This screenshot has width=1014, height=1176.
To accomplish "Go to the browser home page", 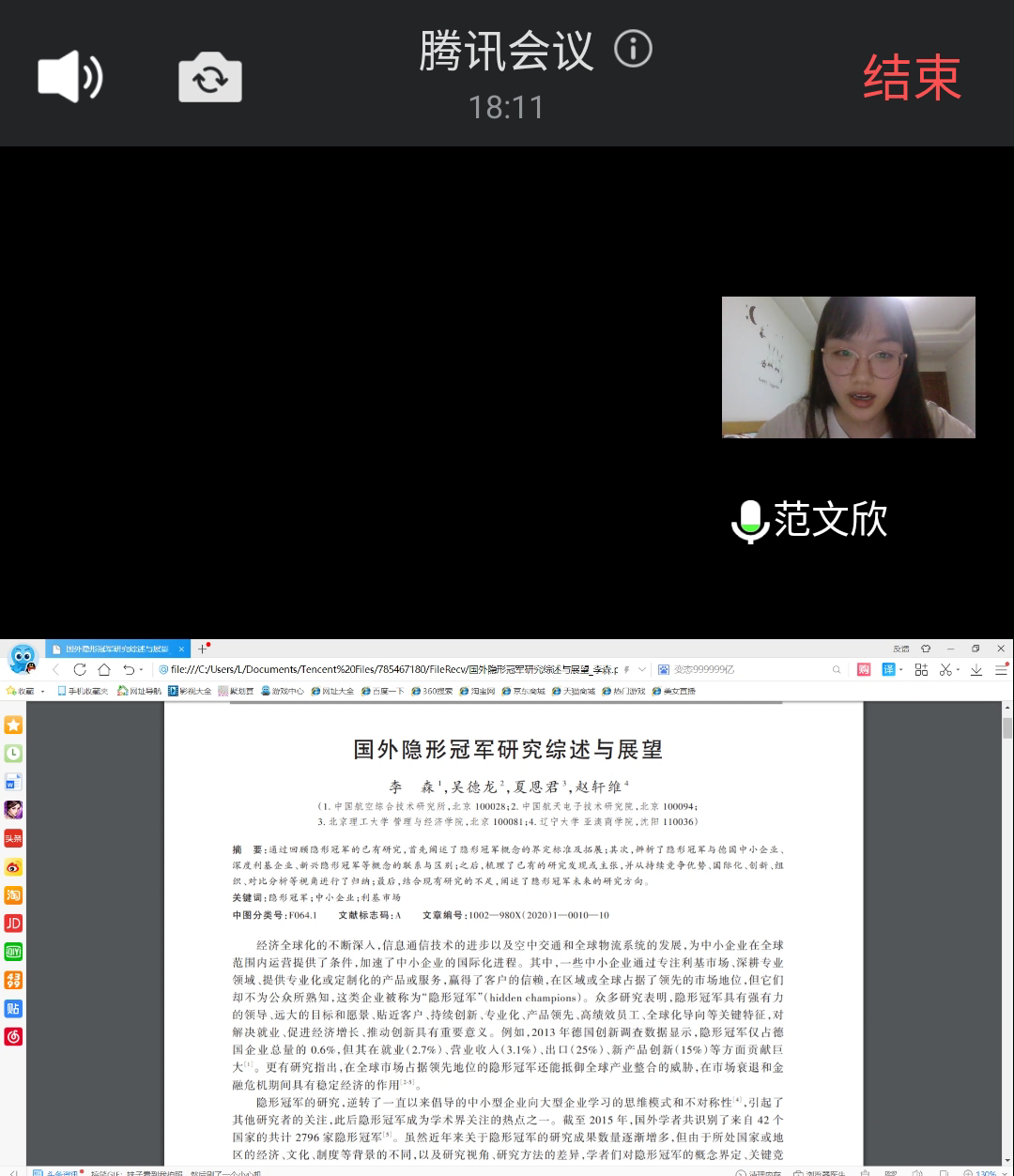I will click(x=104, y=669).
